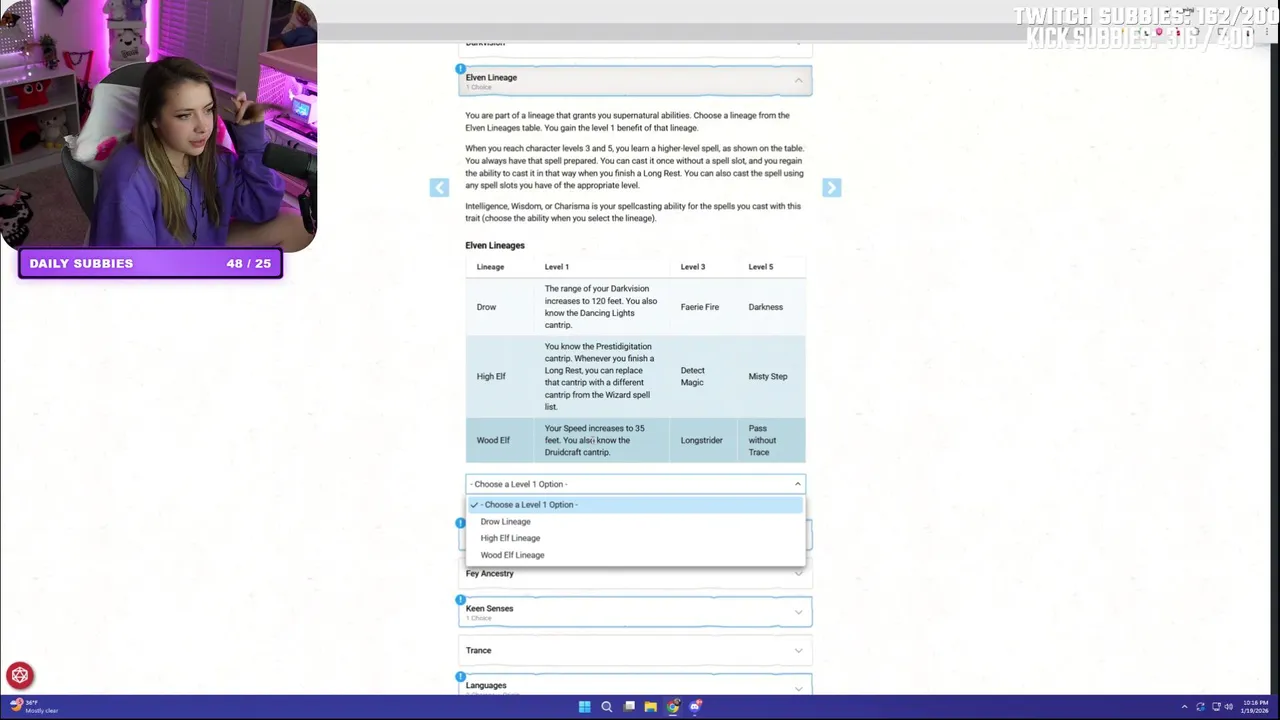Viewport: 1280px width, 720px height.
Task: Show hidden system tray icons
Action: pyautogui.click(x=1184, y=707)
